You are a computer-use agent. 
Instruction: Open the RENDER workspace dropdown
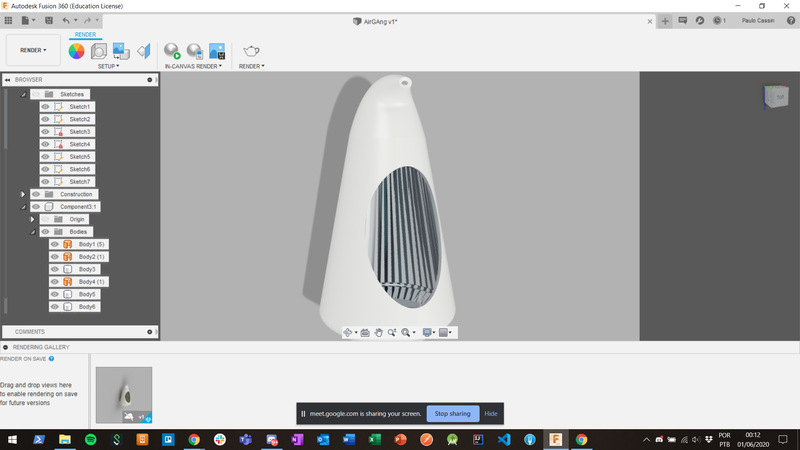click(33, 50)
